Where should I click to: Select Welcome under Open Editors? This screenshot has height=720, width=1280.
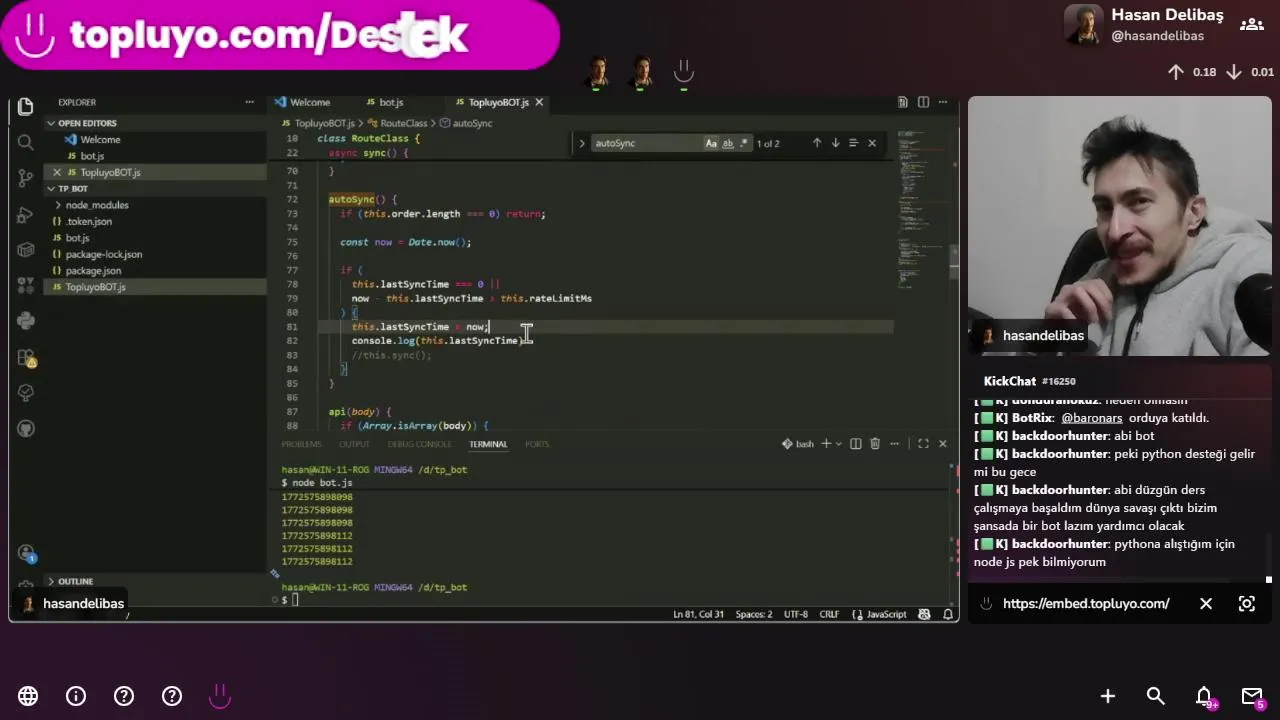coord(155,140)
